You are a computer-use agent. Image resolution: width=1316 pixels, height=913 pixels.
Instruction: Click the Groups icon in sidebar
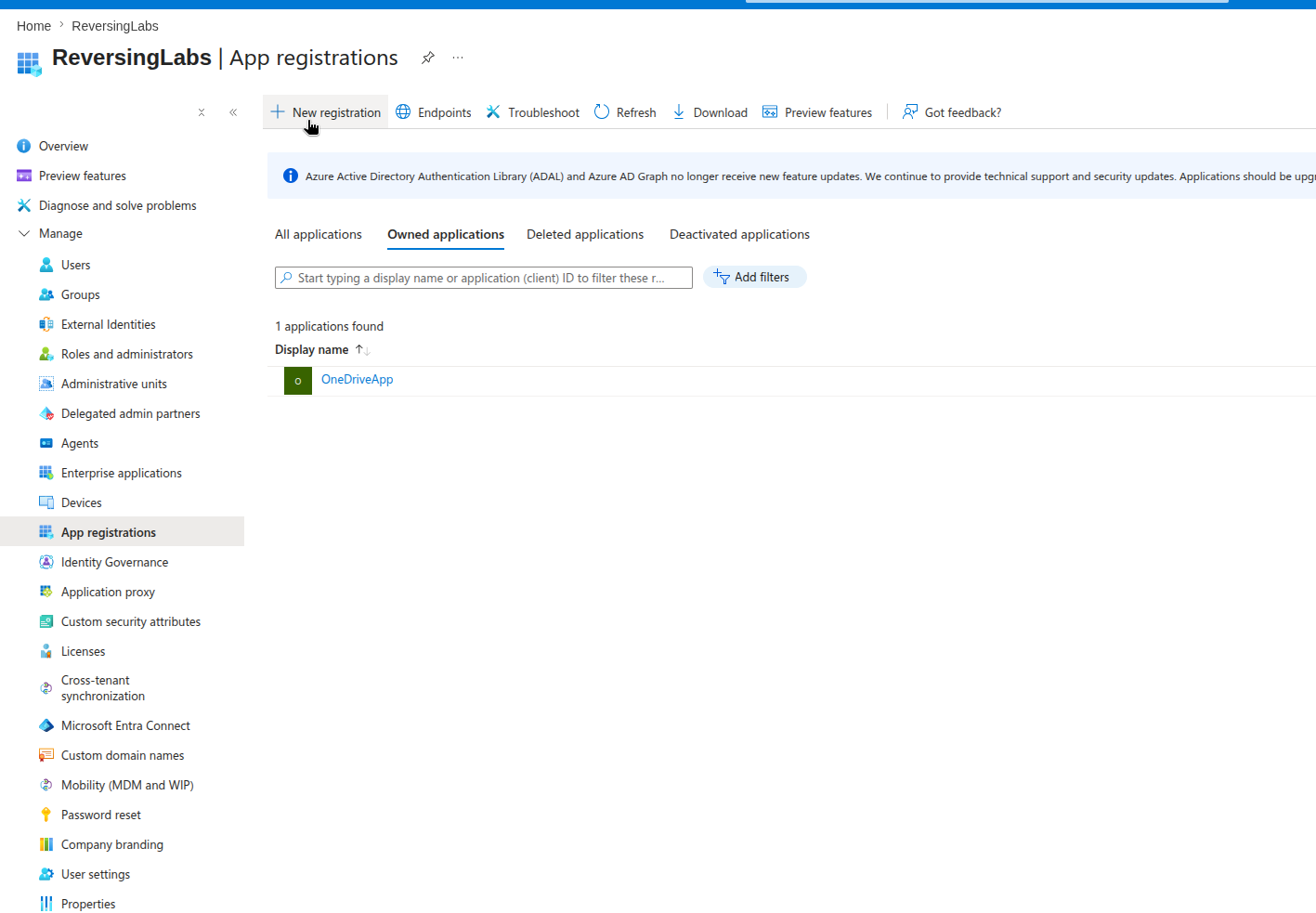click(46, 294)
